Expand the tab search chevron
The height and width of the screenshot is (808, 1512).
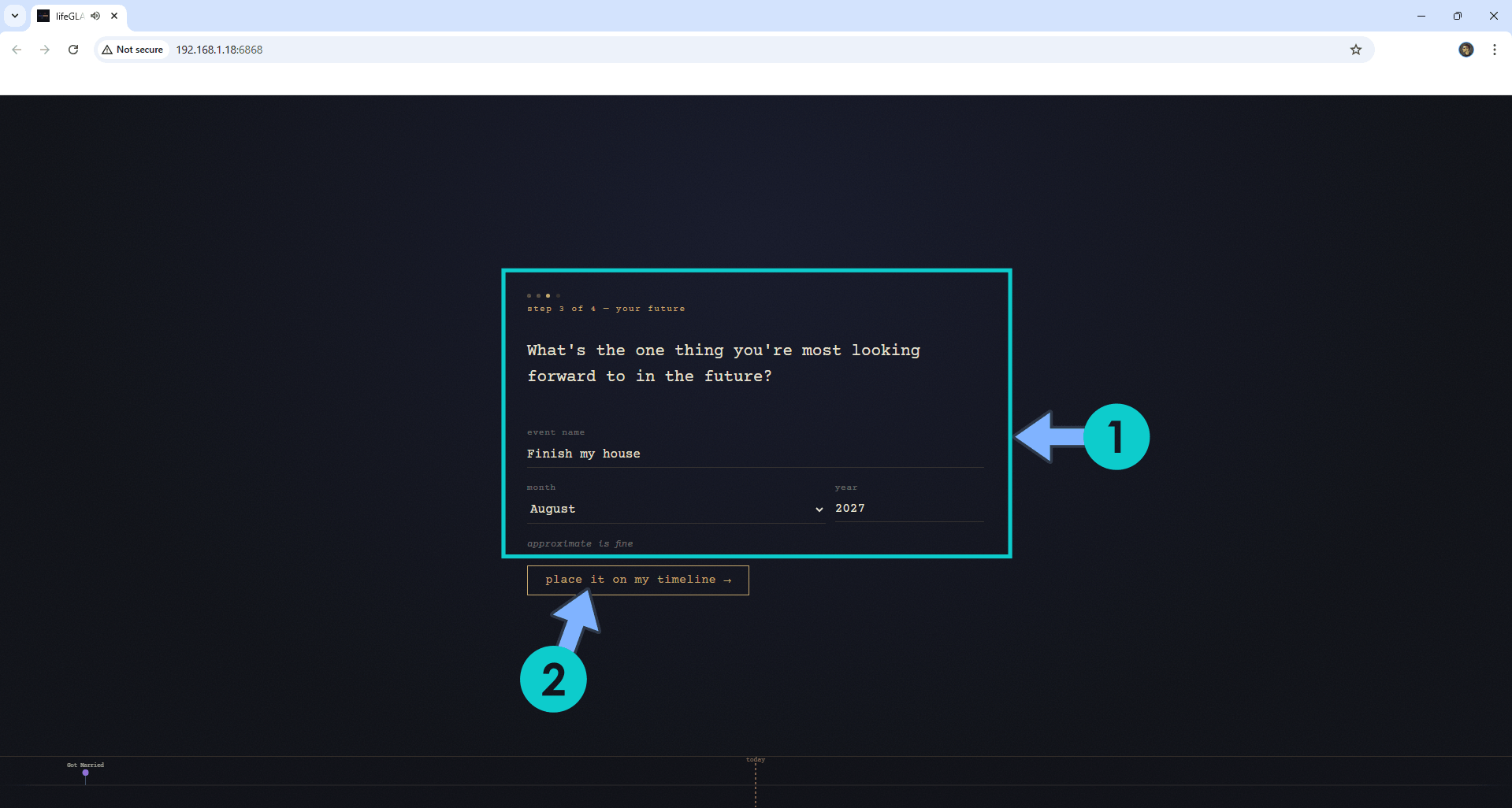pyautogui.click(x=15, y=16)
